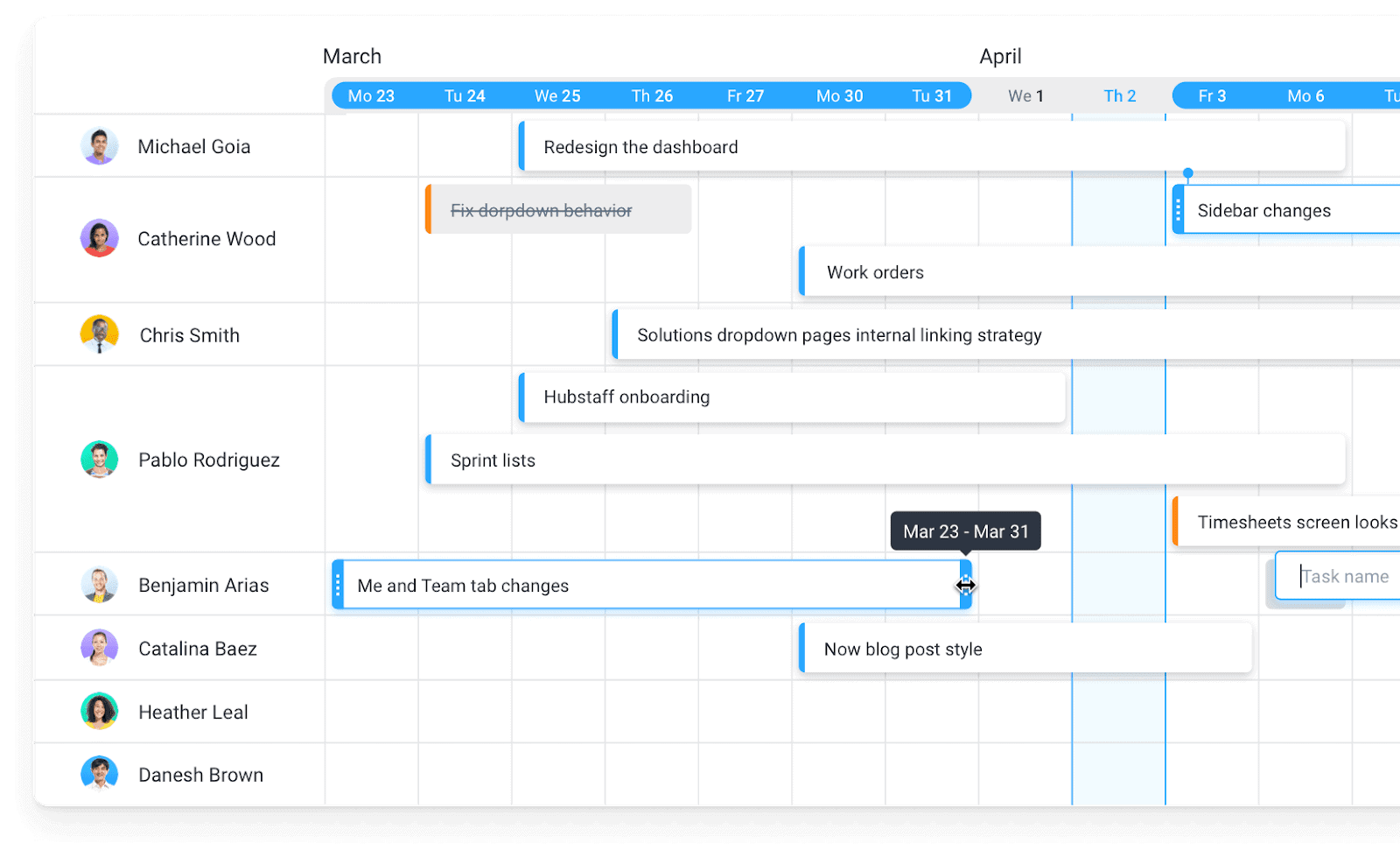Click the blue marker dot above Sidebar changes

coord(1187,173)
